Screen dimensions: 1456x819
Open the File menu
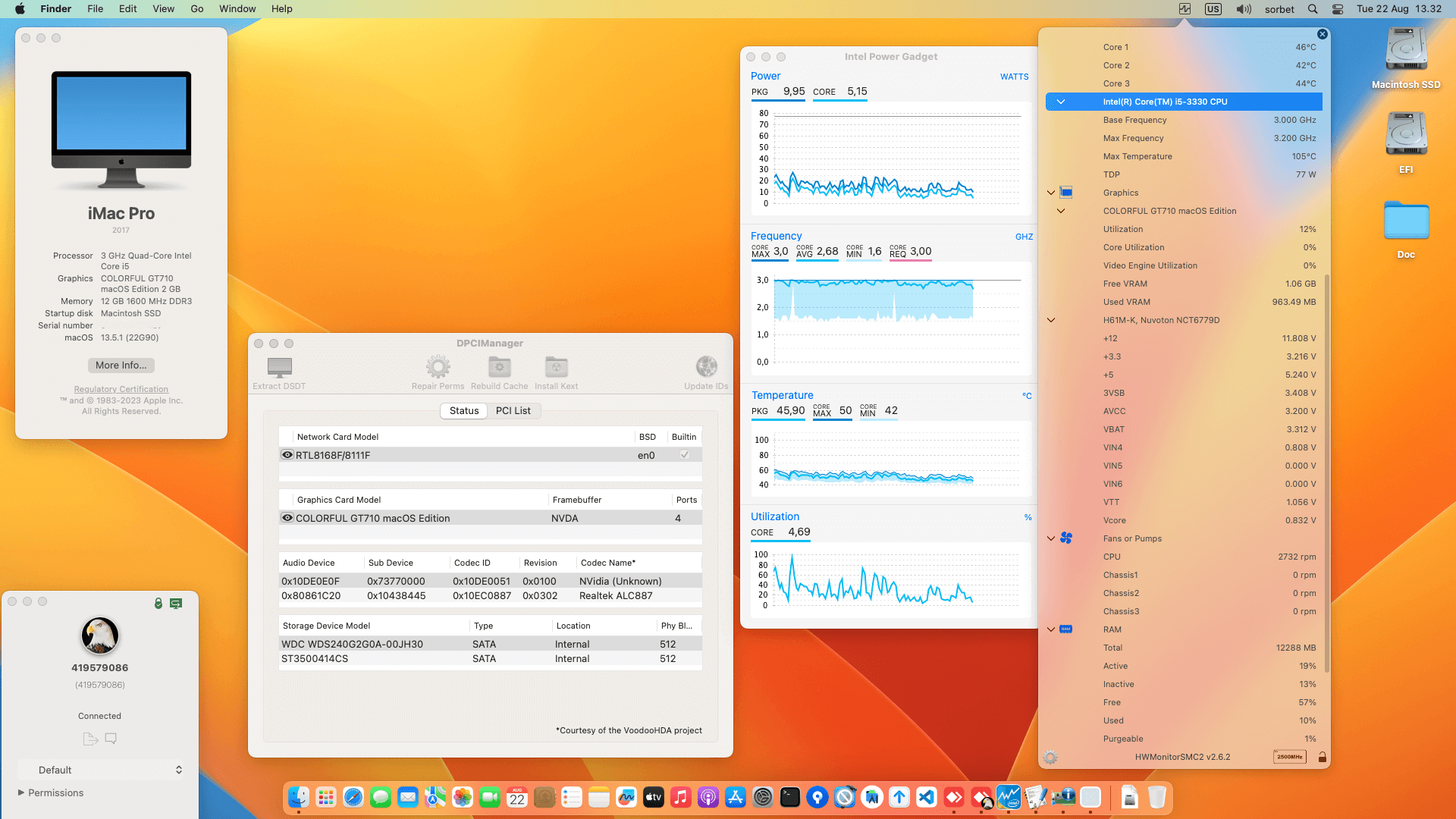[x=95, y=9]
